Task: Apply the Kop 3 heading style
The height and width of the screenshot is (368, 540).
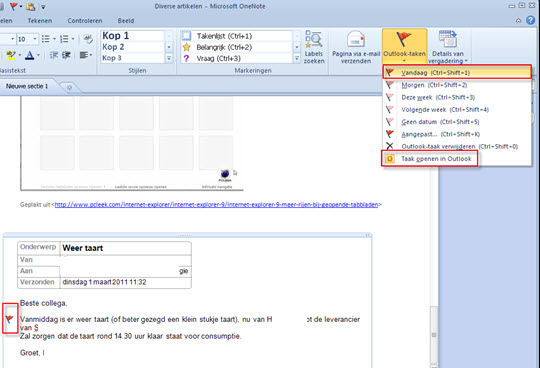Action: pos(132,58)
